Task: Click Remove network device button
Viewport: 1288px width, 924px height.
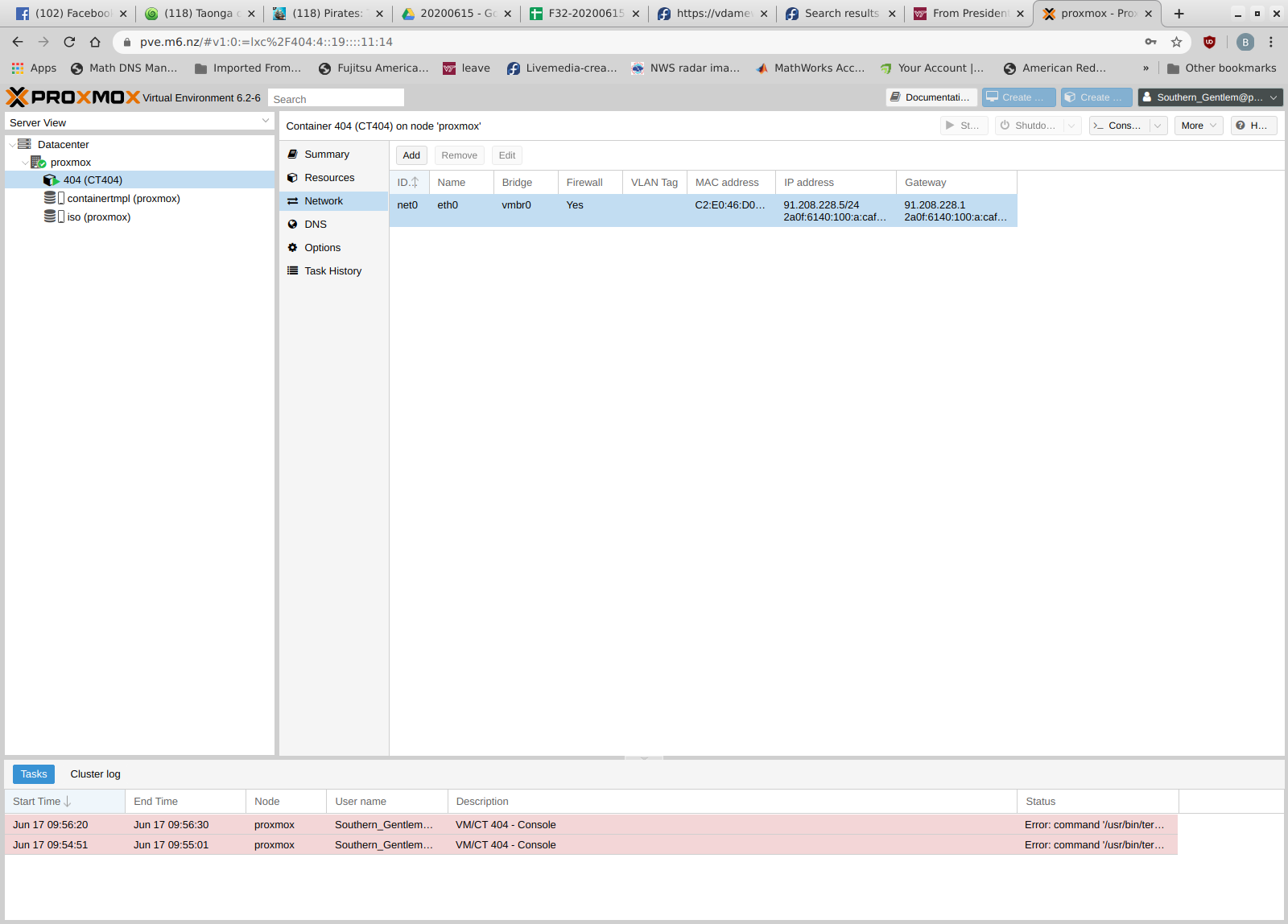Action: pos(459,155)
